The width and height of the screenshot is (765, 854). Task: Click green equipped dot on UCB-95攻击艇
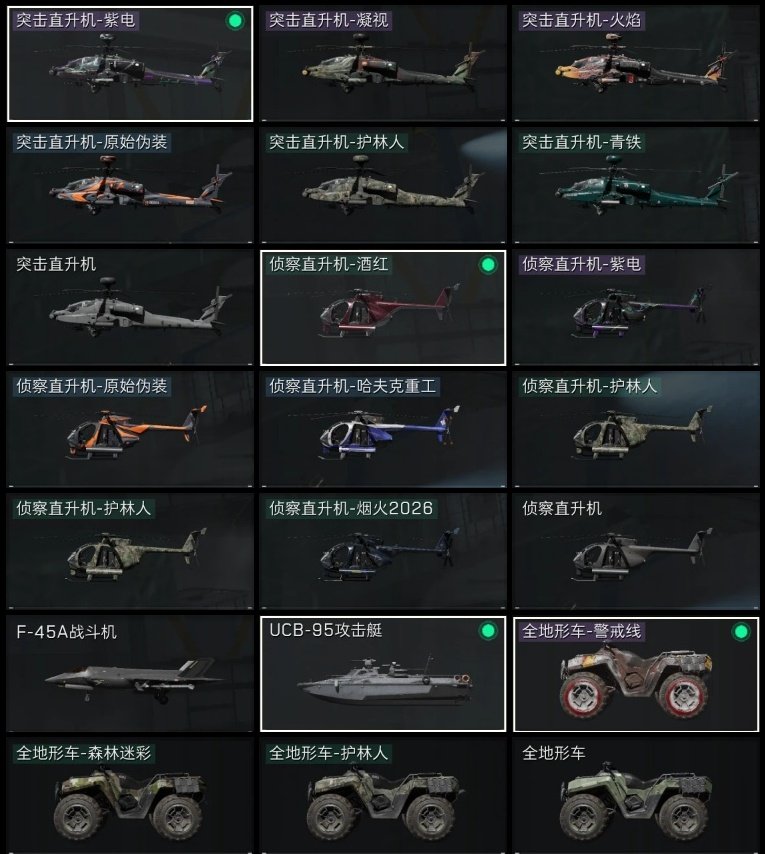488,631
